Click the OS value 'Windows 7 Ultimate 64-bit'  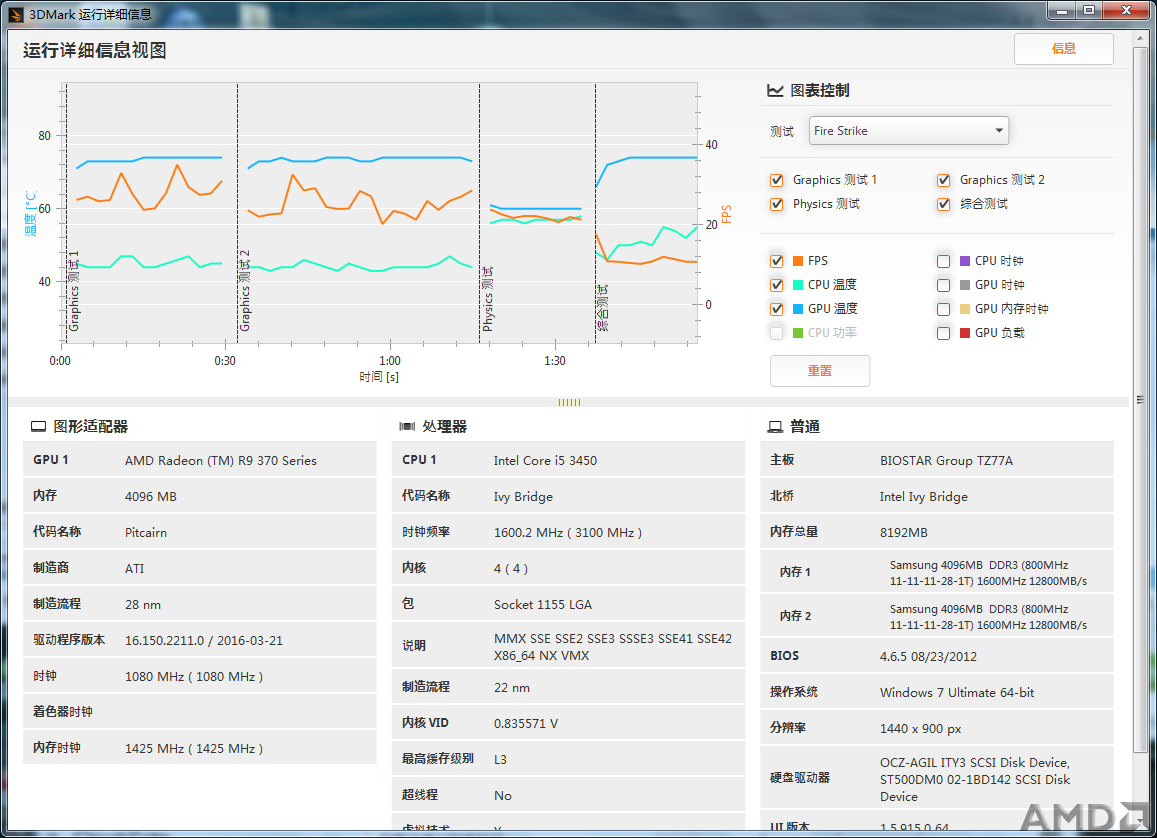coord(957,693)
